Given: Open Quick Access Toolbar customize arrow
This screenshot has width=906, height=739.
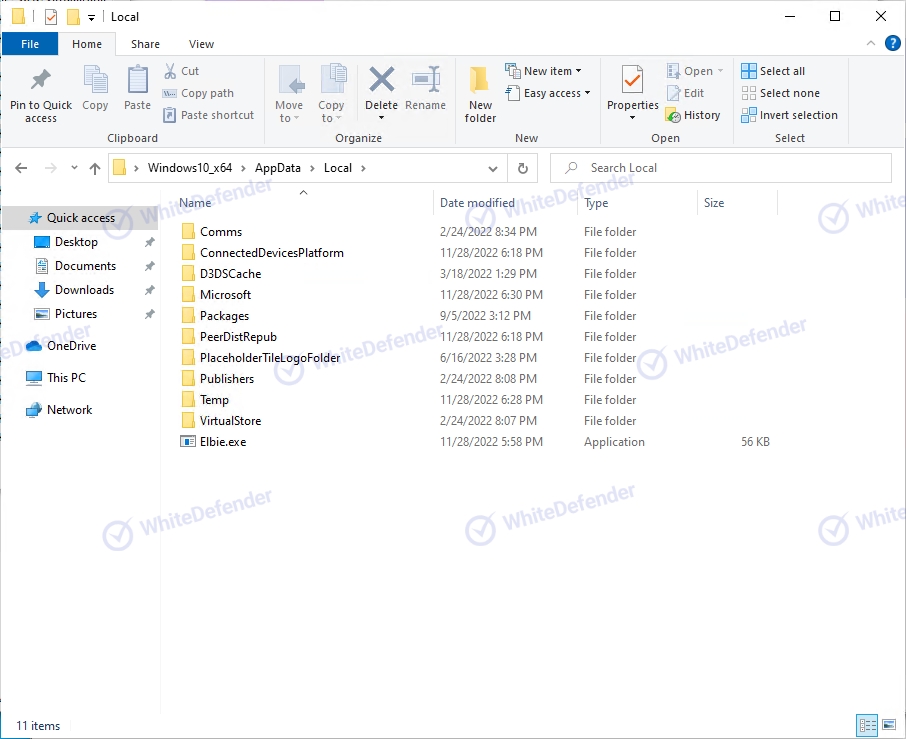Looking at the screenshot, I should coord(91,17).
